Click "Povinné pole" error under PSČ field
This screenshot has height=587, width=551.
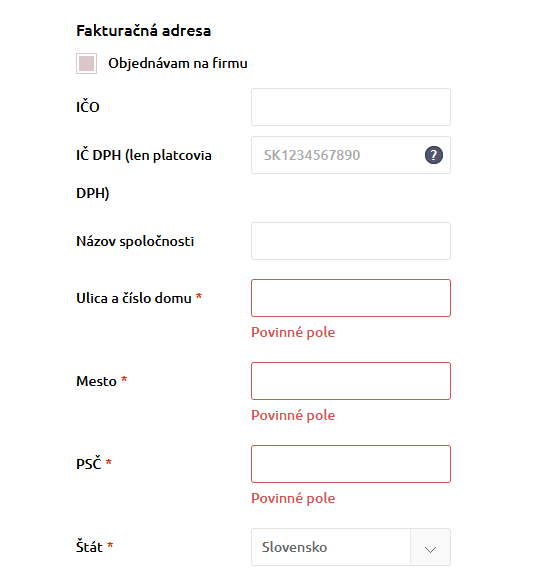coord(293,498)
